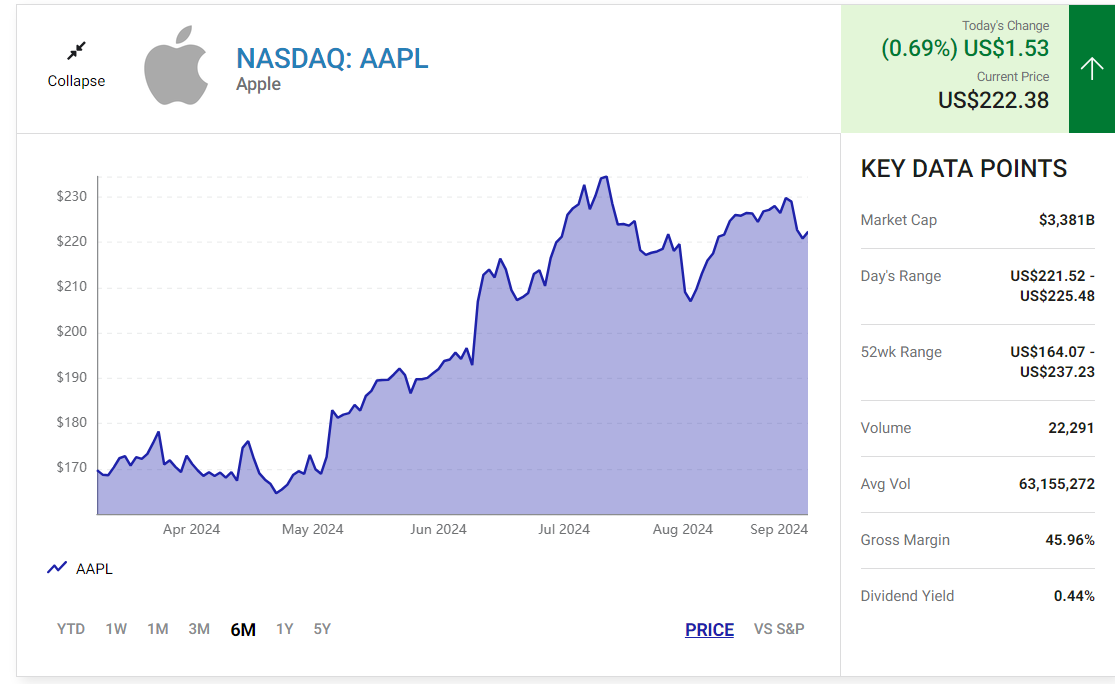Click the AAPL legend label

(x=94, y=569)
